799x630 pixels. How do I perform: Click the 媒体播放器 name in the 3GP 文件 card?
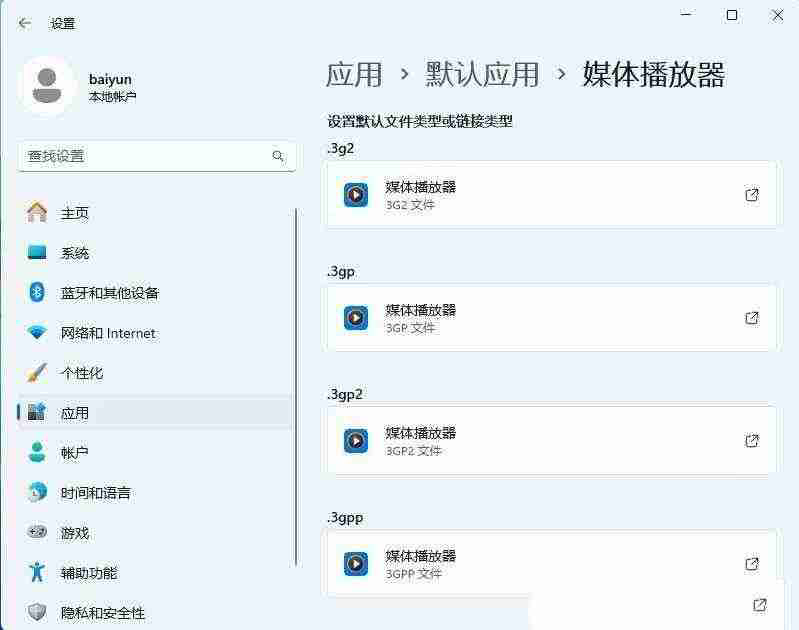point(420,310)
